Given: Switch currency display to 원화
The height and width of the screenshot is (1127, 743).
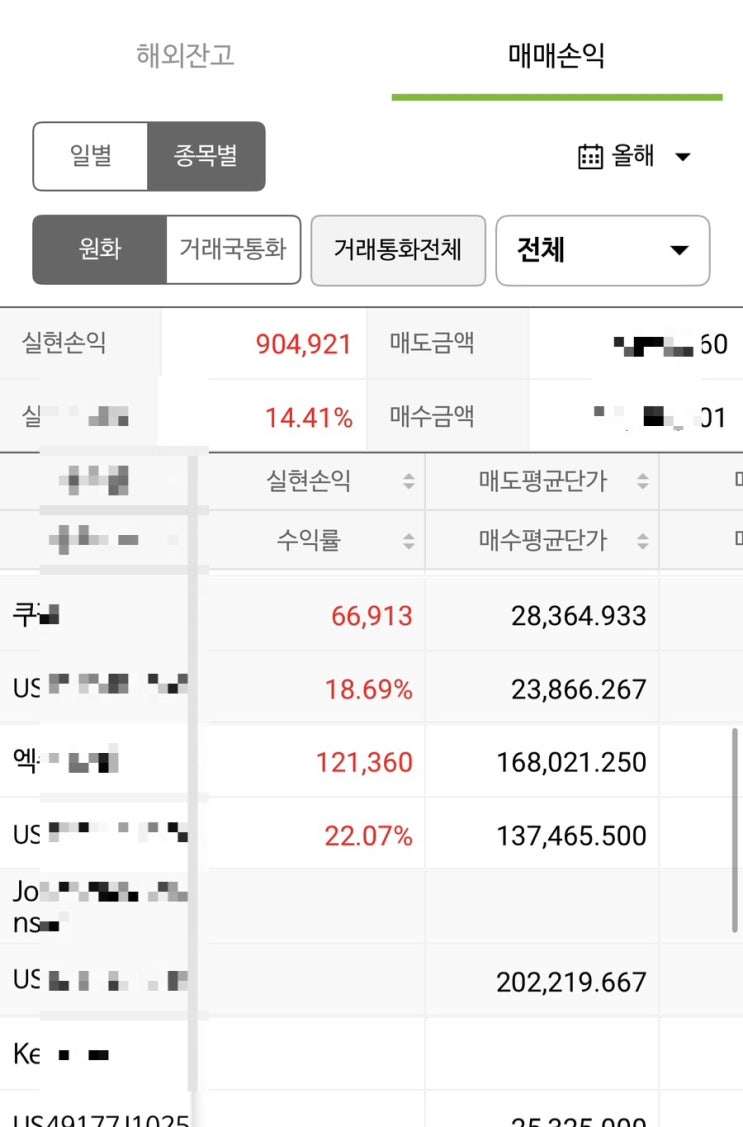Looking at the screenshot, I should (99, 249).
